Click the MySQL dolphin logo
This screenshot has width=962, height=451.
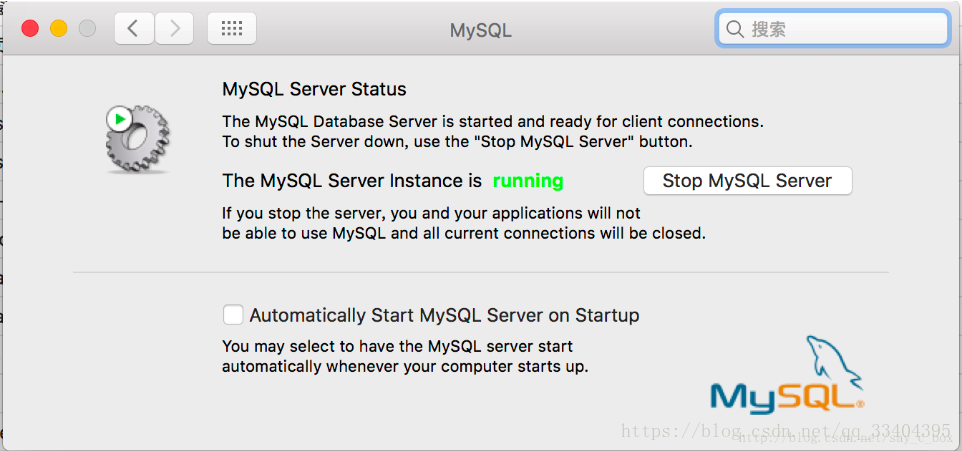tap(832, 360)
